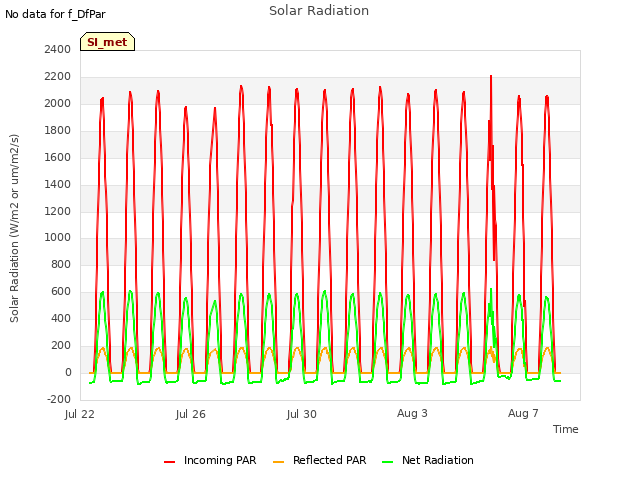Screen dimensions: 640x480
Task: Click the 1400 y-axis tick label
Action: [x=58, y=184]
